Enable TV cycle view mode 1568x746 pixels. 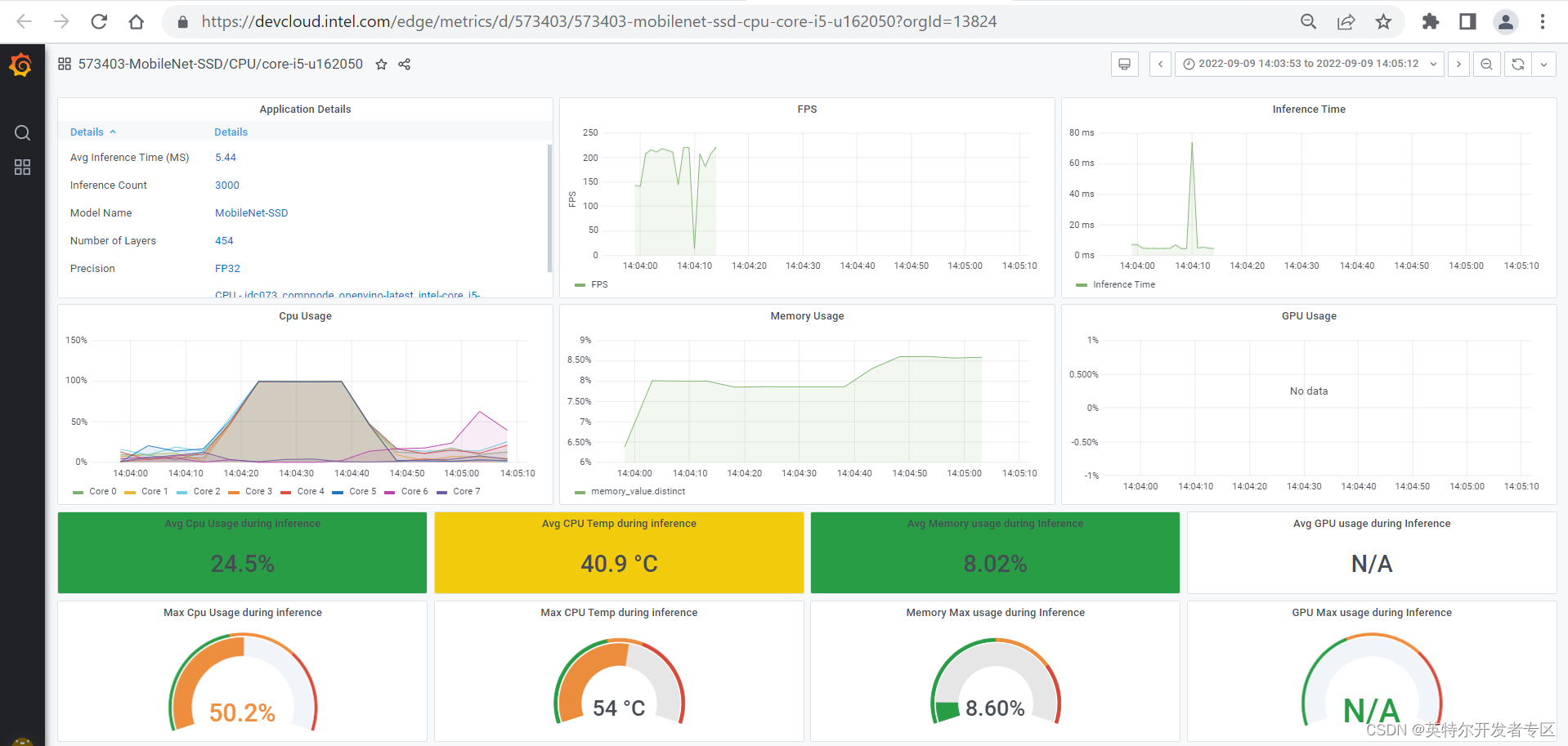pyautogui.click(x=1124, y=64)
